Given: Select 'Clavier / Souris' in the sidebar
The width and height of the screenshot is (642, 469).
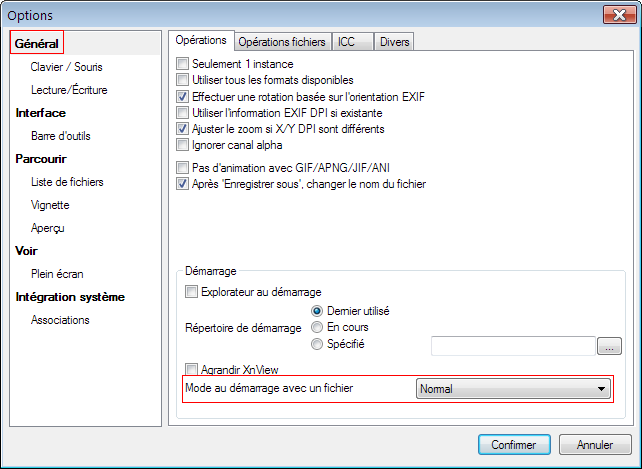Looking at the screenshot, I should pyautogui.click(x=66, y=67).
